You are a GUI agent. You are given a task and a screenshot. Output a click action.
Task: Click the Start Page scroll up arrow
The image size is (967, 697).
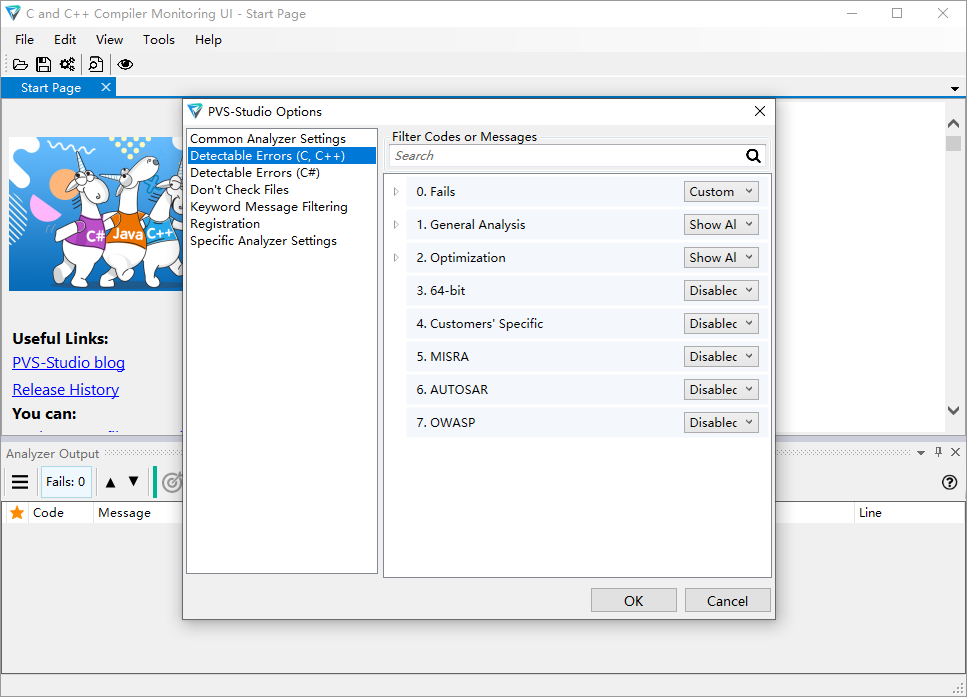point(953,123)
